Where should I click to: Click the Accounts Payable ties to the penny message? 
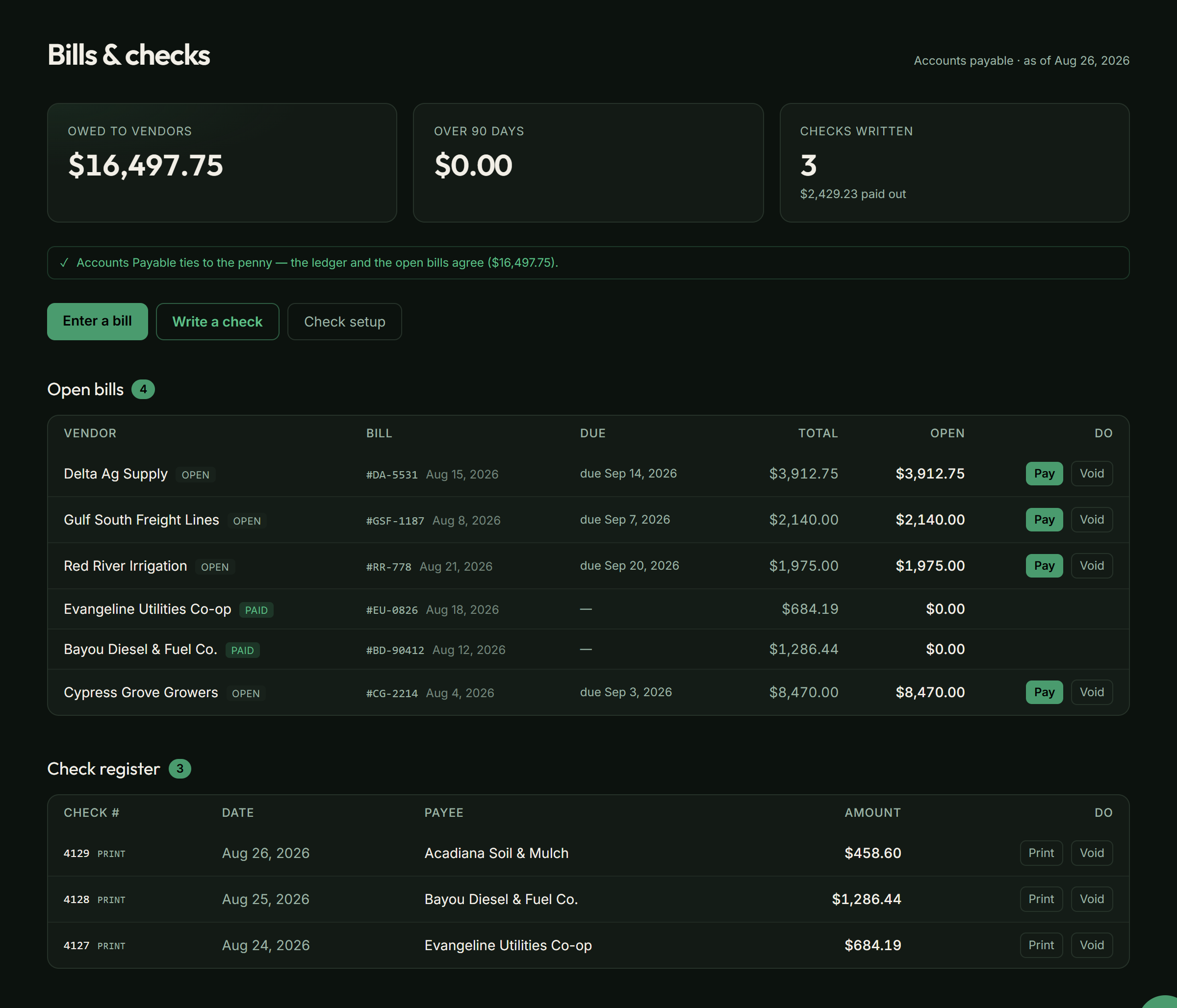317,262
